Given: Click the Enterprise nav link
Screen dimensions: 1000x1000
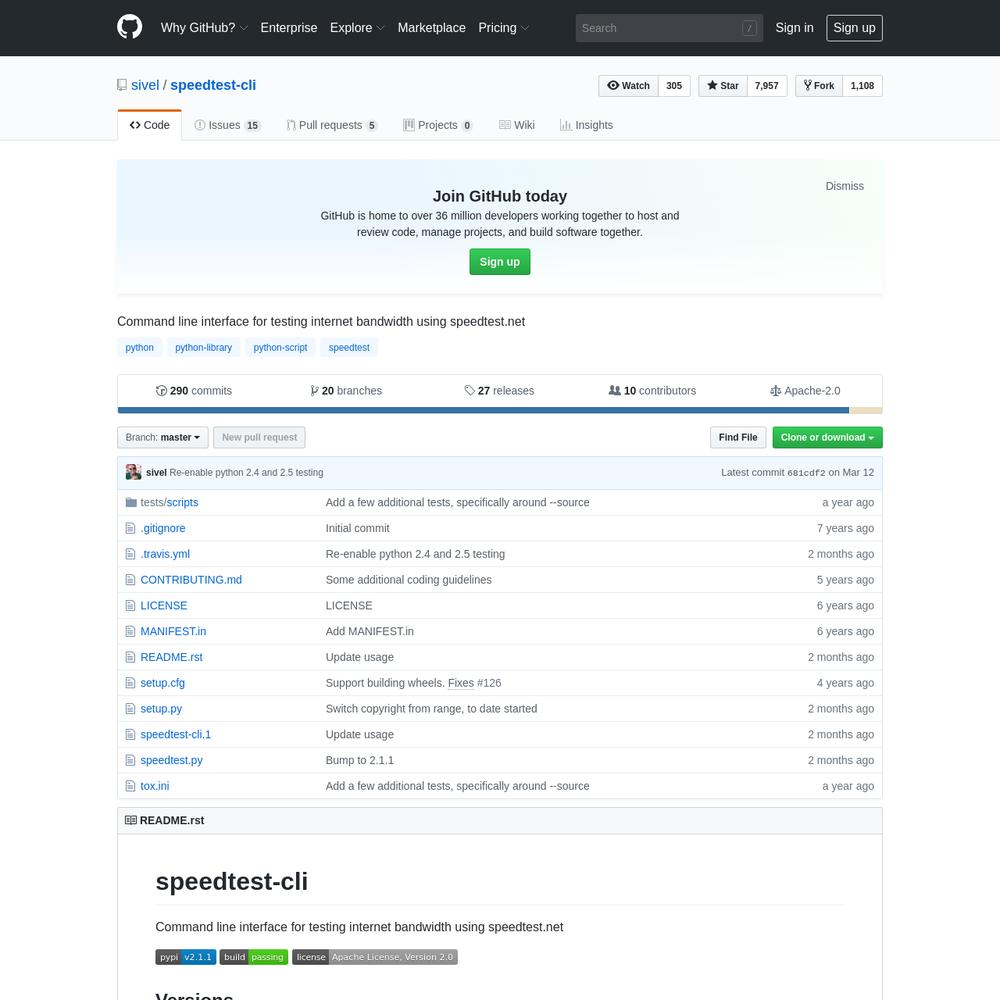Looking at the screenshot, I should tap(289, 27).
